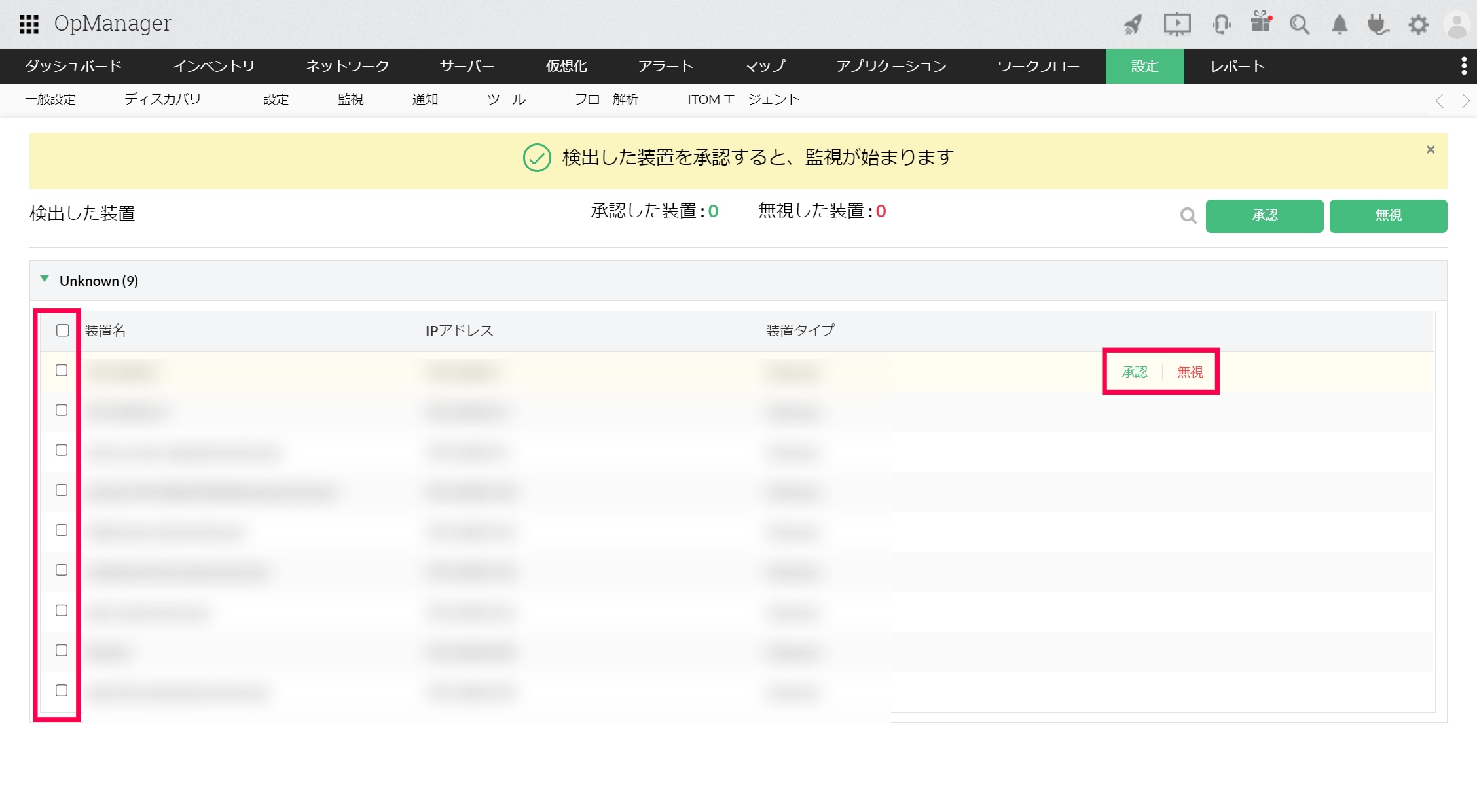Viewport: 1477px width, 812px height.
Task: Check the last device row checkbox
Action: click(x=62, y=690)
